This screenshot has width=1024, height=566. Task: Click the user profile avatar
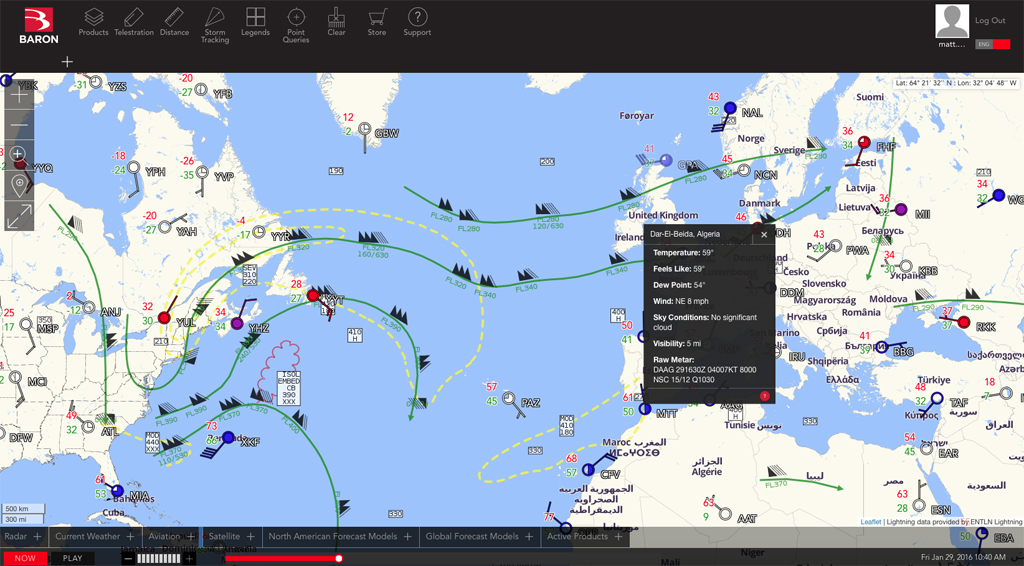tap(952, 21)
